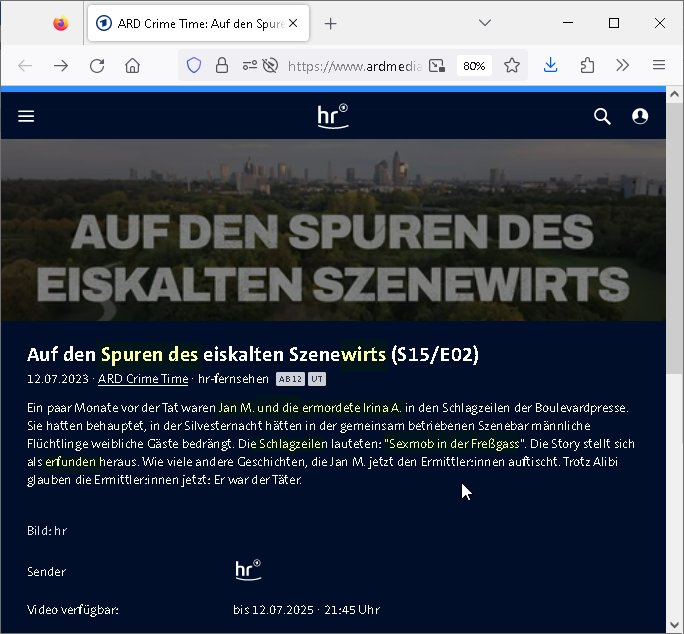Viewport: 684px width, 634px height.
Task: Click the address bar URL field
Action: (x=355, y=66)
